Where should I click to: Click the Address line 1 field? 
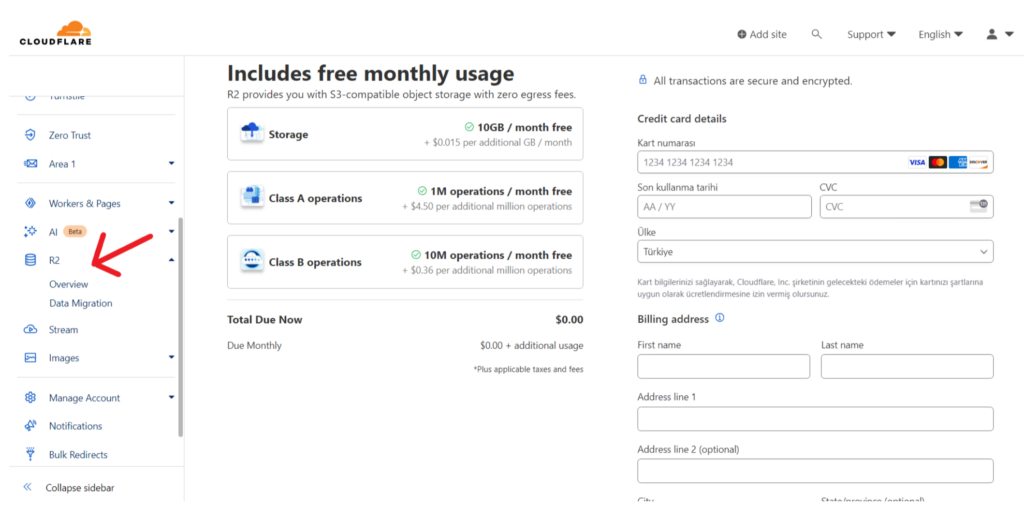[x=815, y=419]
